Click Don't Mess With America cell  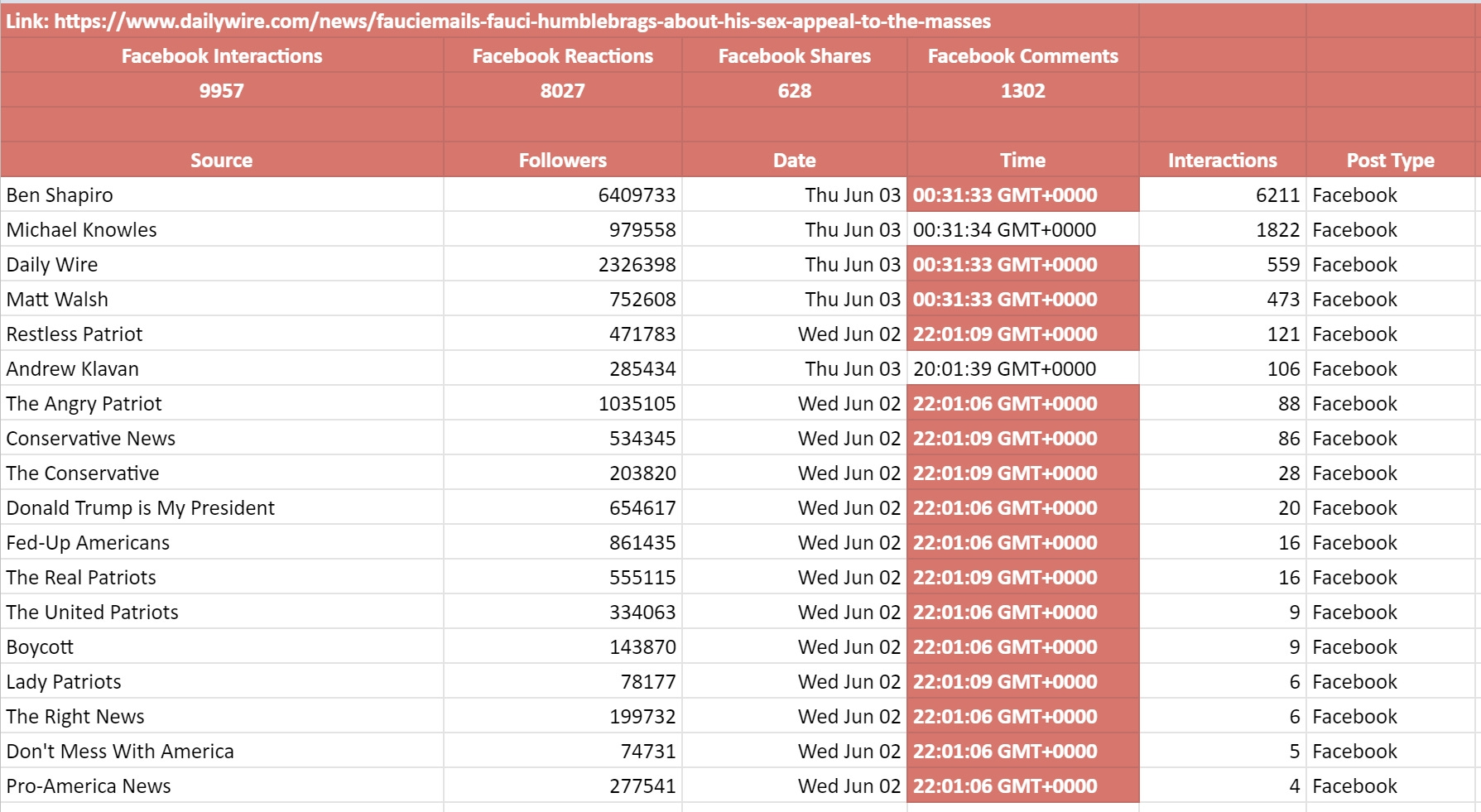(x=222, y=751)
